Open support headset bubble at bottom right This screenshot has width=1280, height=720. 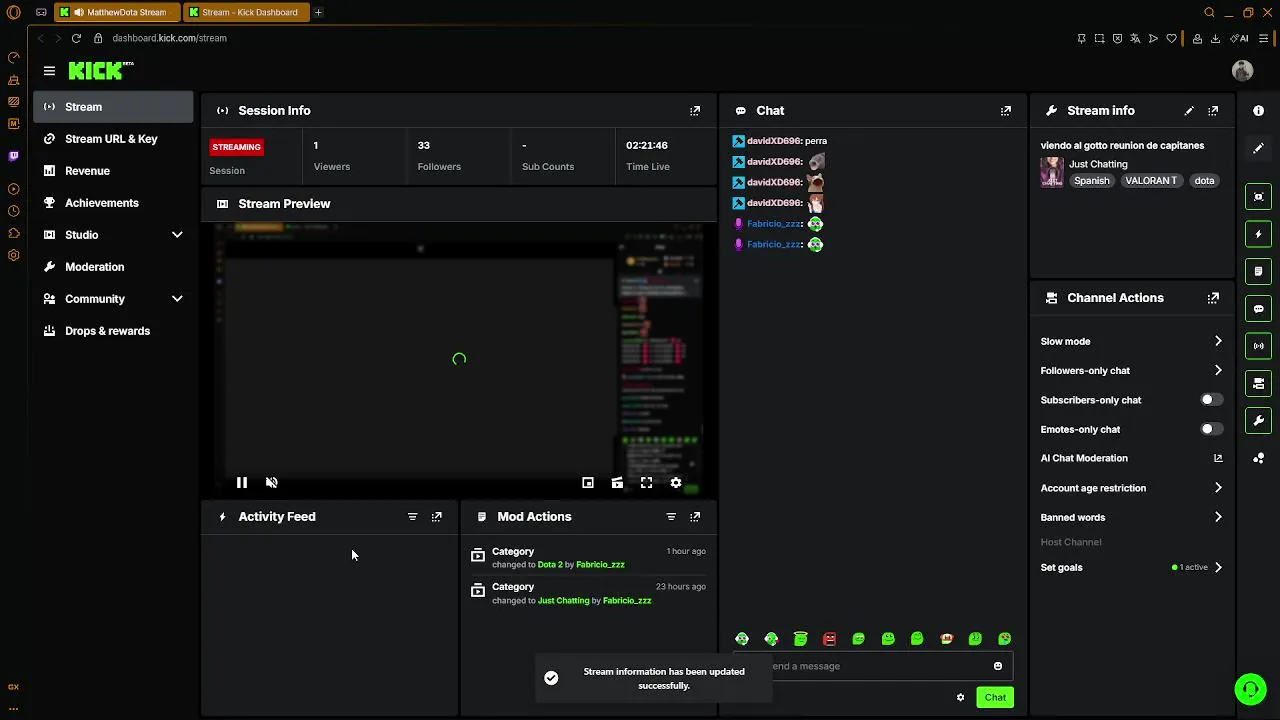click(1250, 689)
